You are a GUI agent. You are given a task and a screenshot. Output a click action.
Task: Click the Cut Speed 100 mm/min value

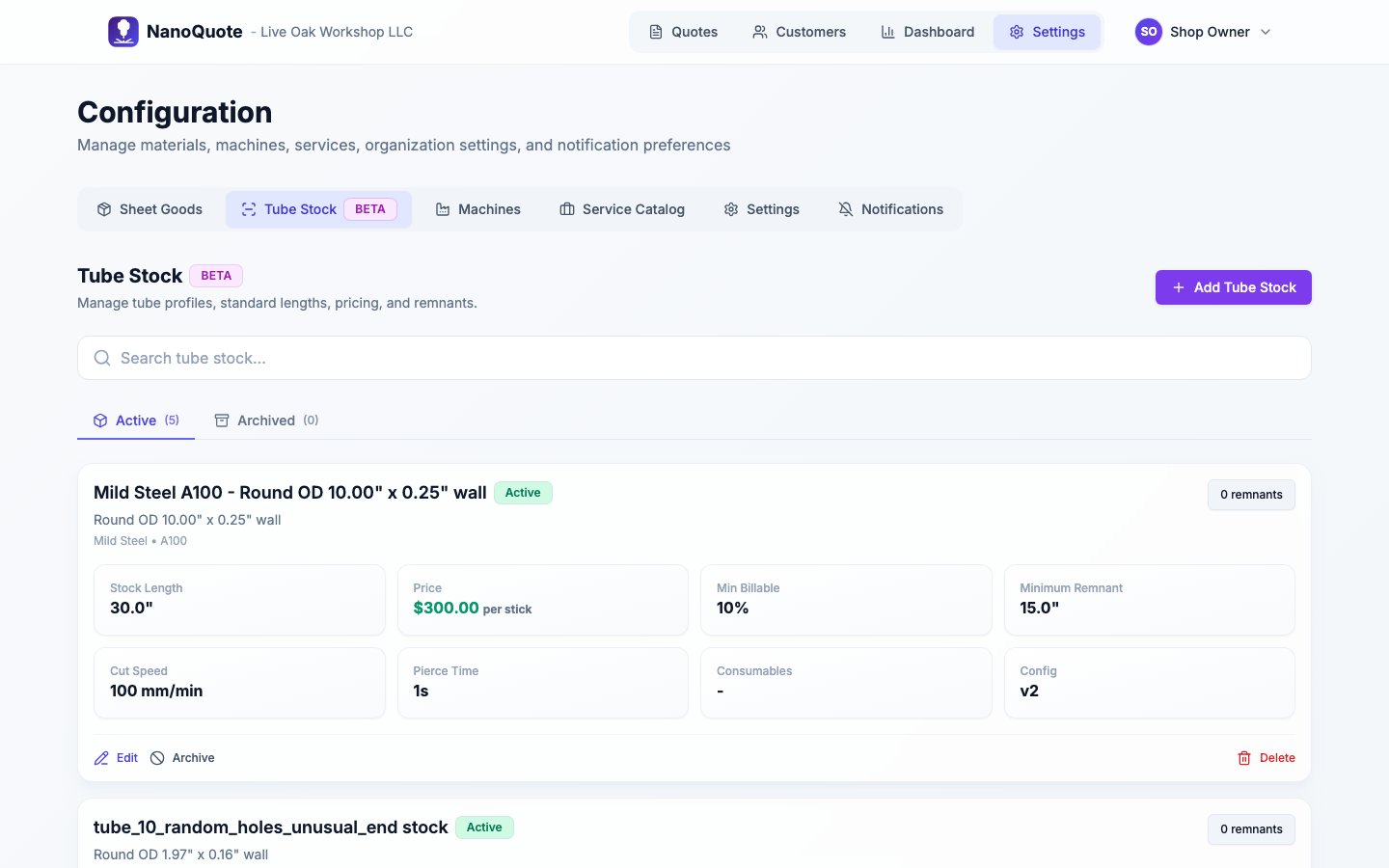click(x=156, y=692)
